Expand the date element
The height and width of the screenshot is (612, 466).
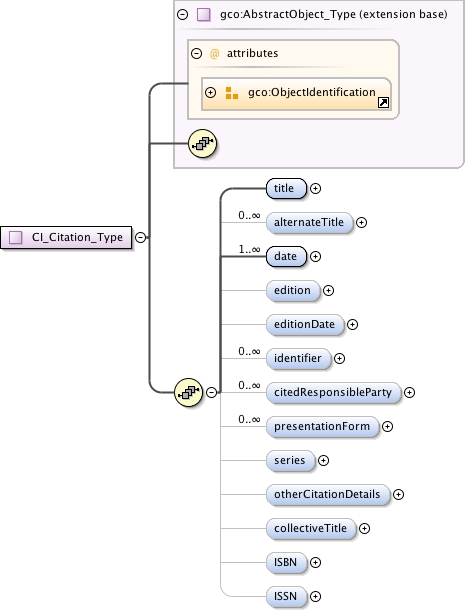pos(315,256)
